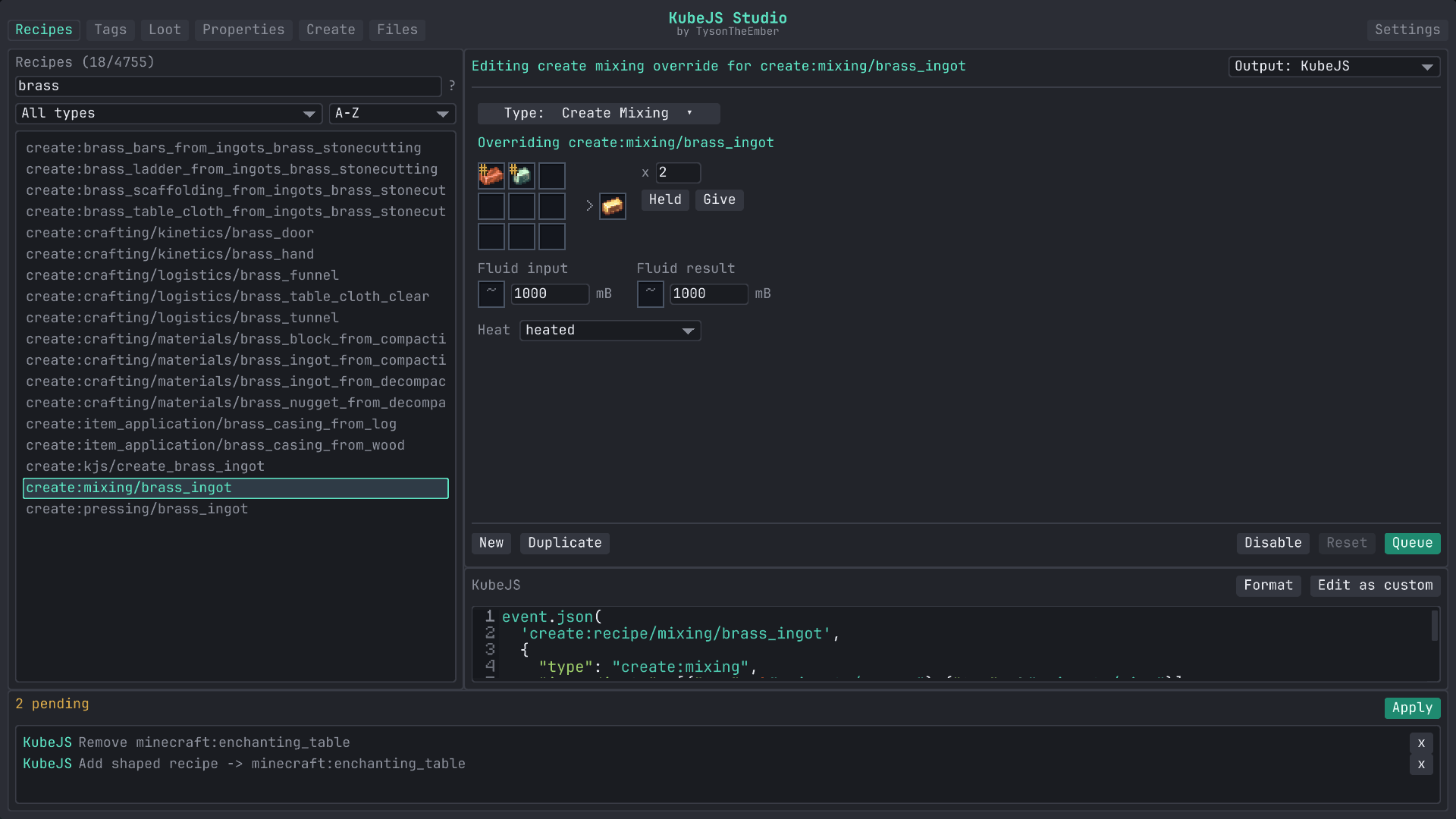Remove pending enchanting_table removal entry

pos(1421,743)
